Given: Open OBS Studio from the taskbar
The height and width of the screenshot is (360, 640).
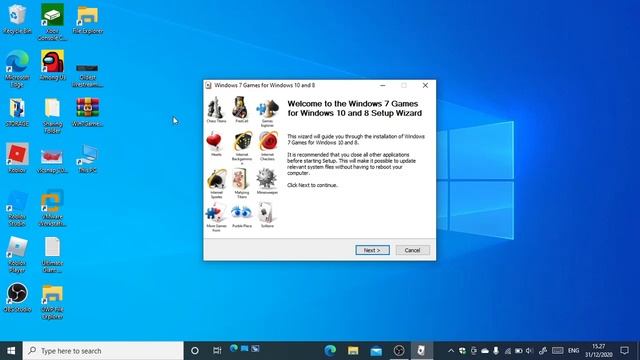Looking at the screenshot, I should tap(399, 351).
